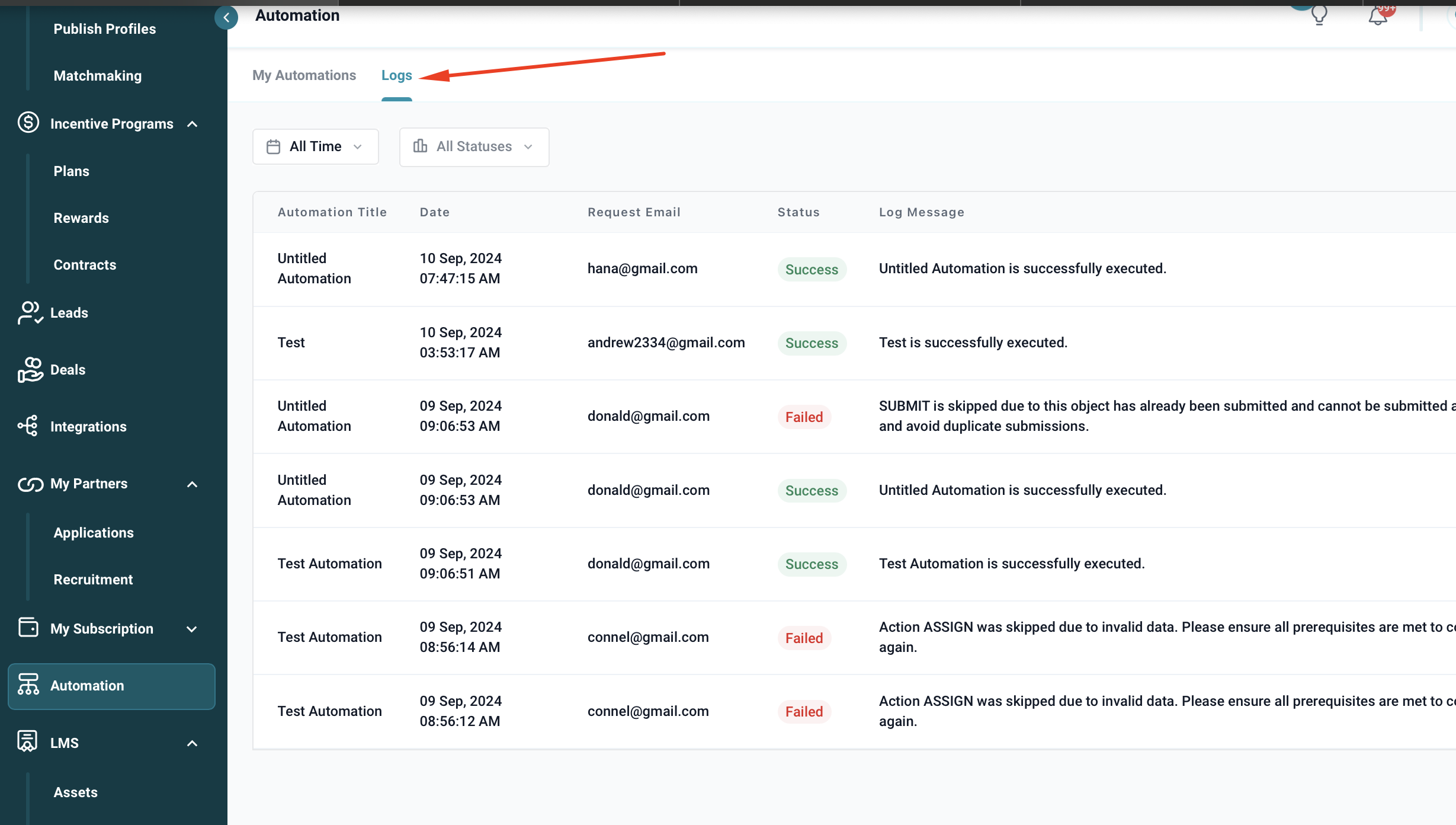
Task: Click the My Subscription icon
Action: pos(28,628)
